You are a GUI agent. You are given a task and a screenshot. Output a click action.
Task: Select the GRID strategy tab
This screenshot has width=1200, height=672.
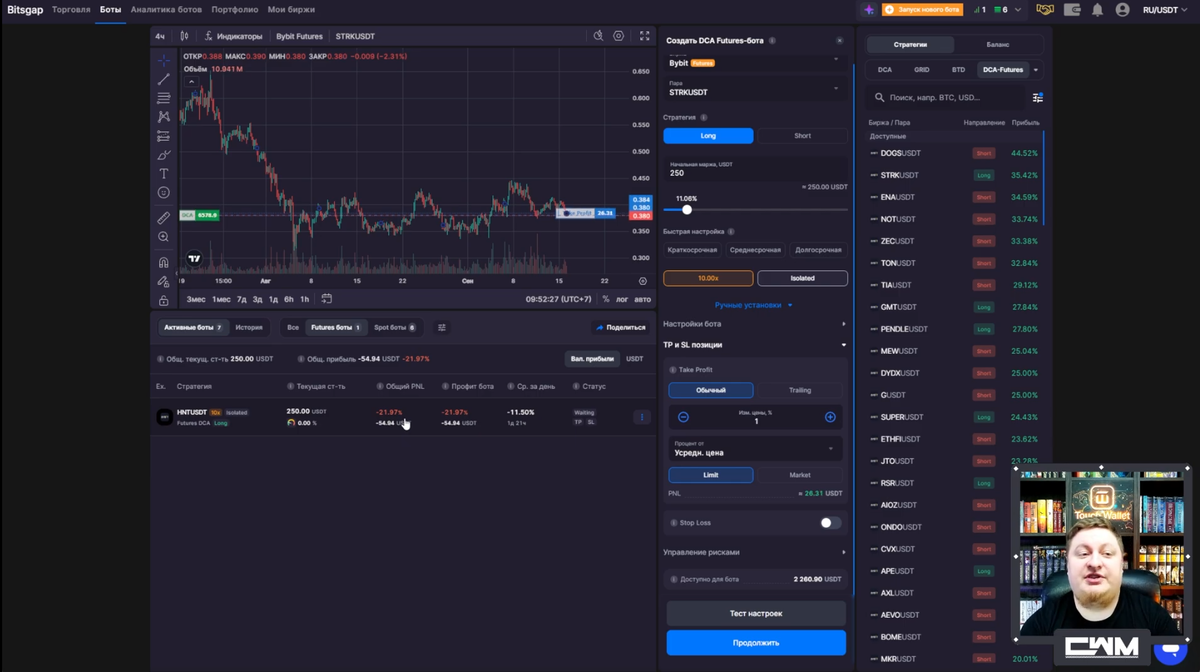[922, 70]
